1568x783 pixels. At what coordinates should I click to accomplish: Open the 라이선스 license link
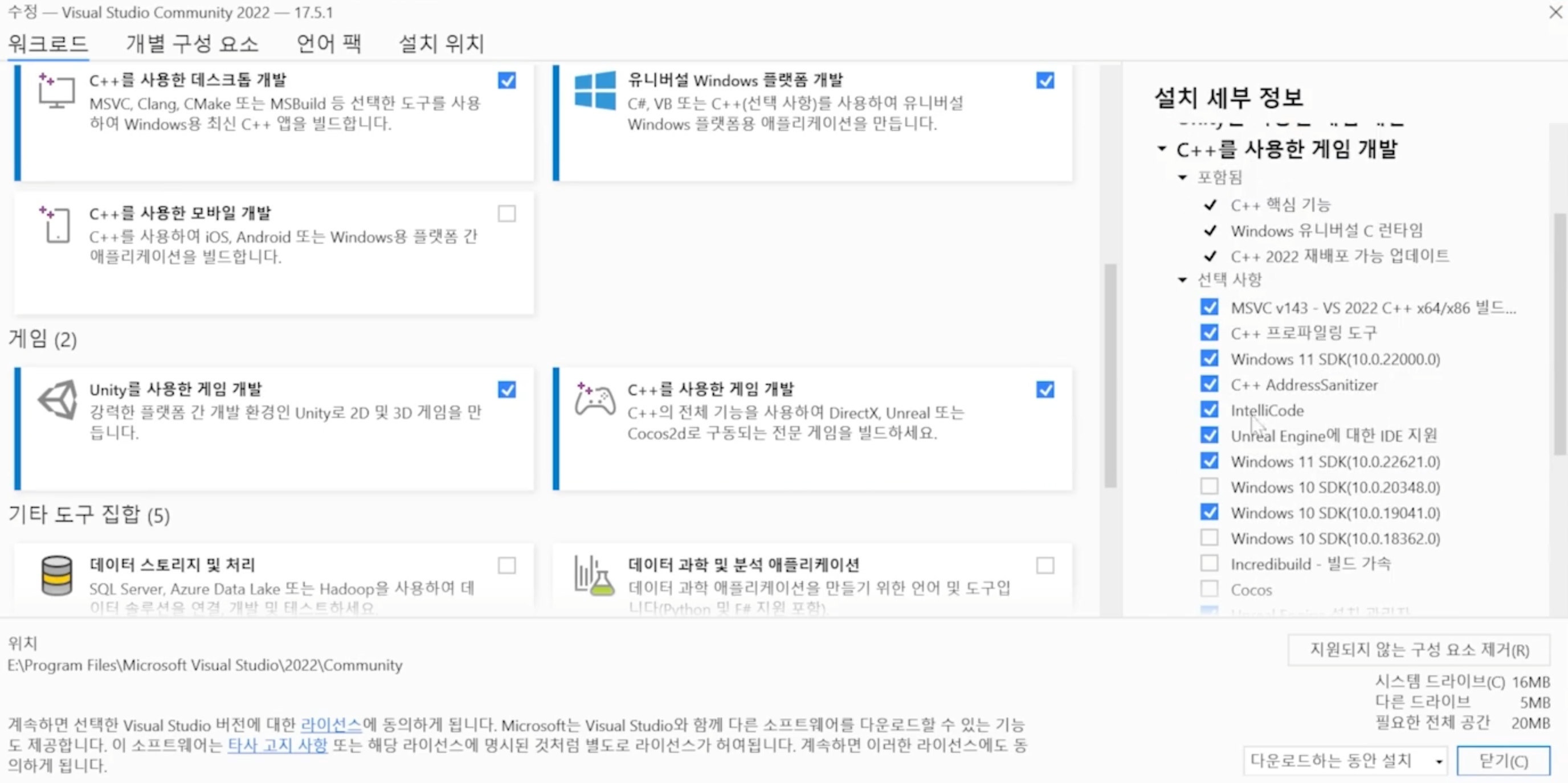[331, 724]
